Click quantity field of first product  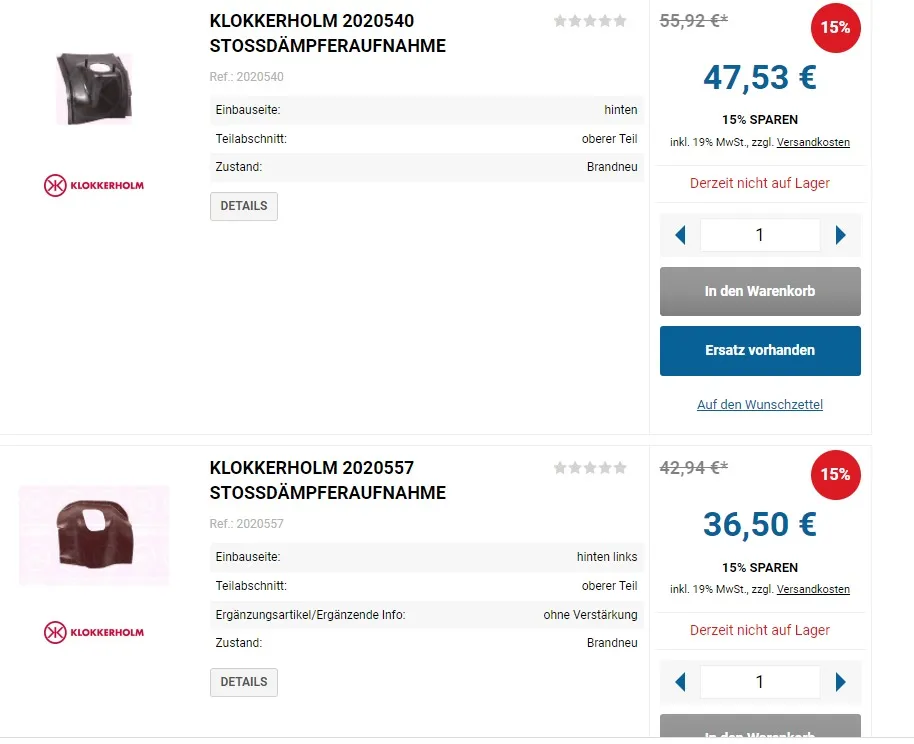(x=760, y=236)
